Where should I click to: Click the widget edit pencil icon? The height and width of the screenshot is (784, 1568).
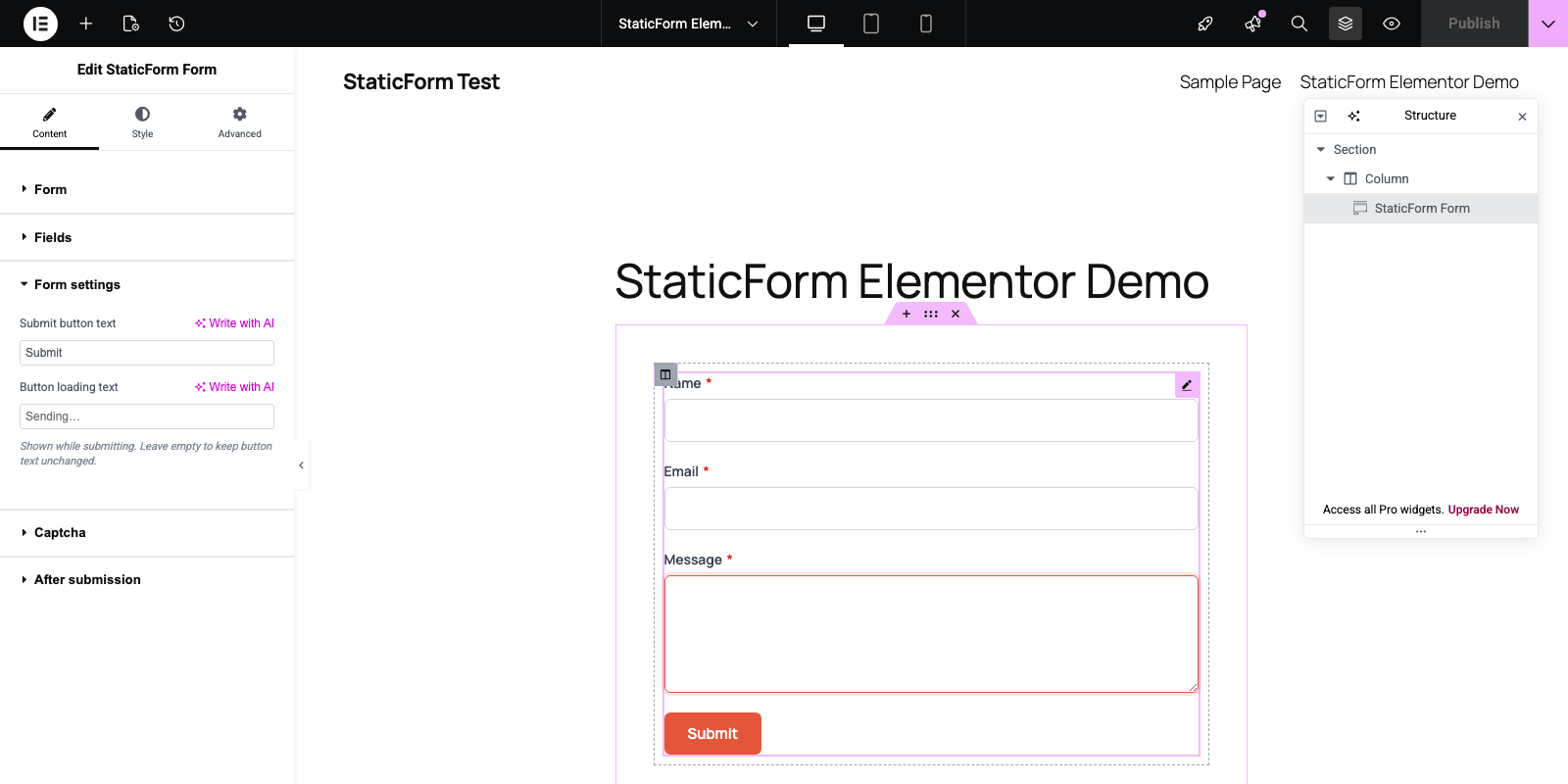[x=1187, y=385]
